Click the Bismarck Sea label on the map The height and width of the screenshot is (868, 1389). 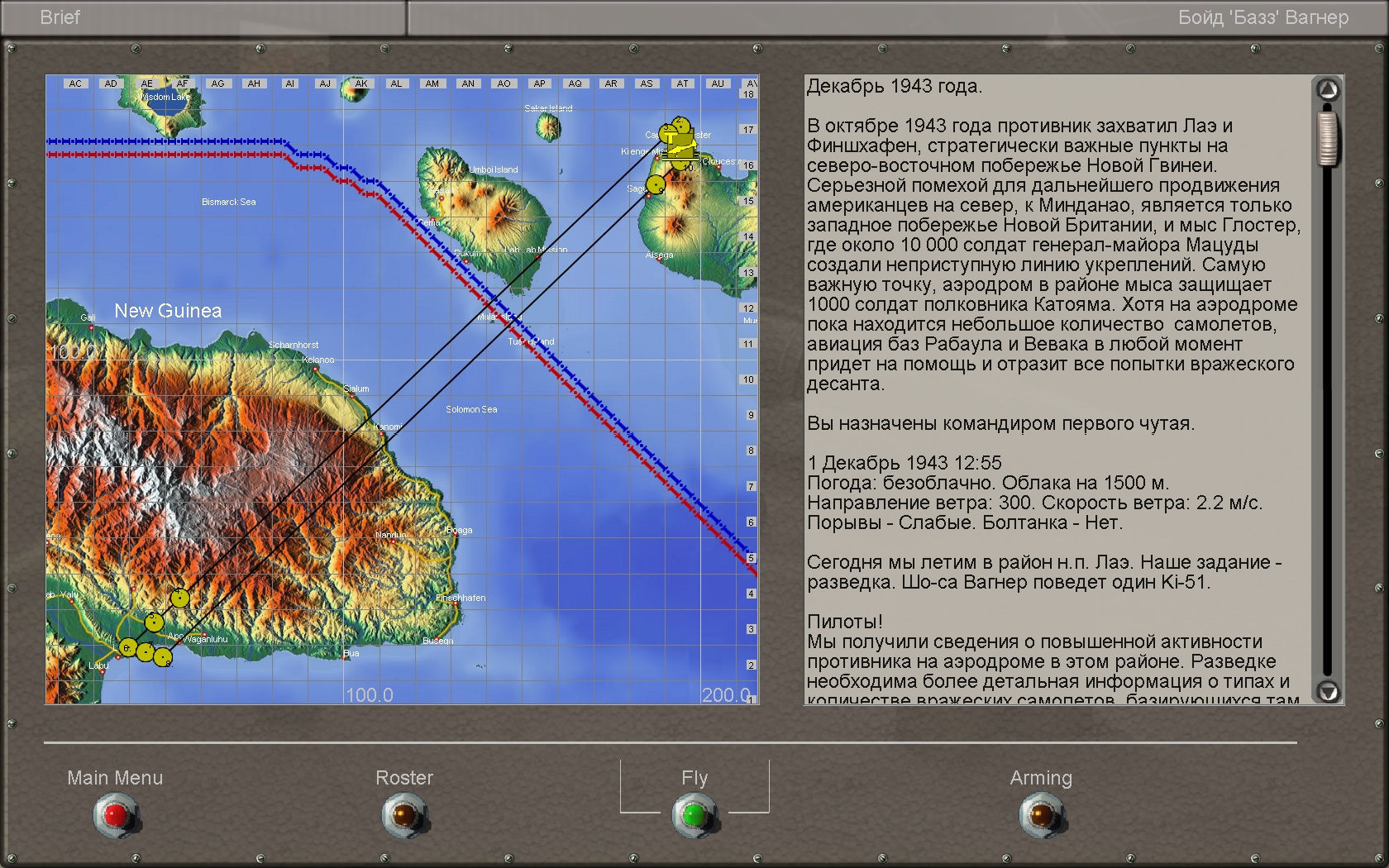[x=228, y=202]
